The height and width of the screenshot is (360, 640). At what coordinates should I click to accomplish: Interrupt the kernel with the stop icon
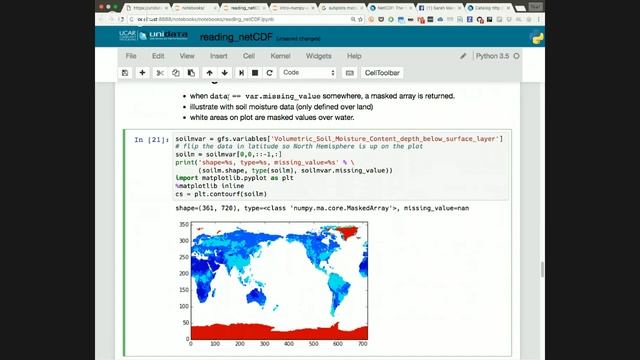[x=255, y=73]
